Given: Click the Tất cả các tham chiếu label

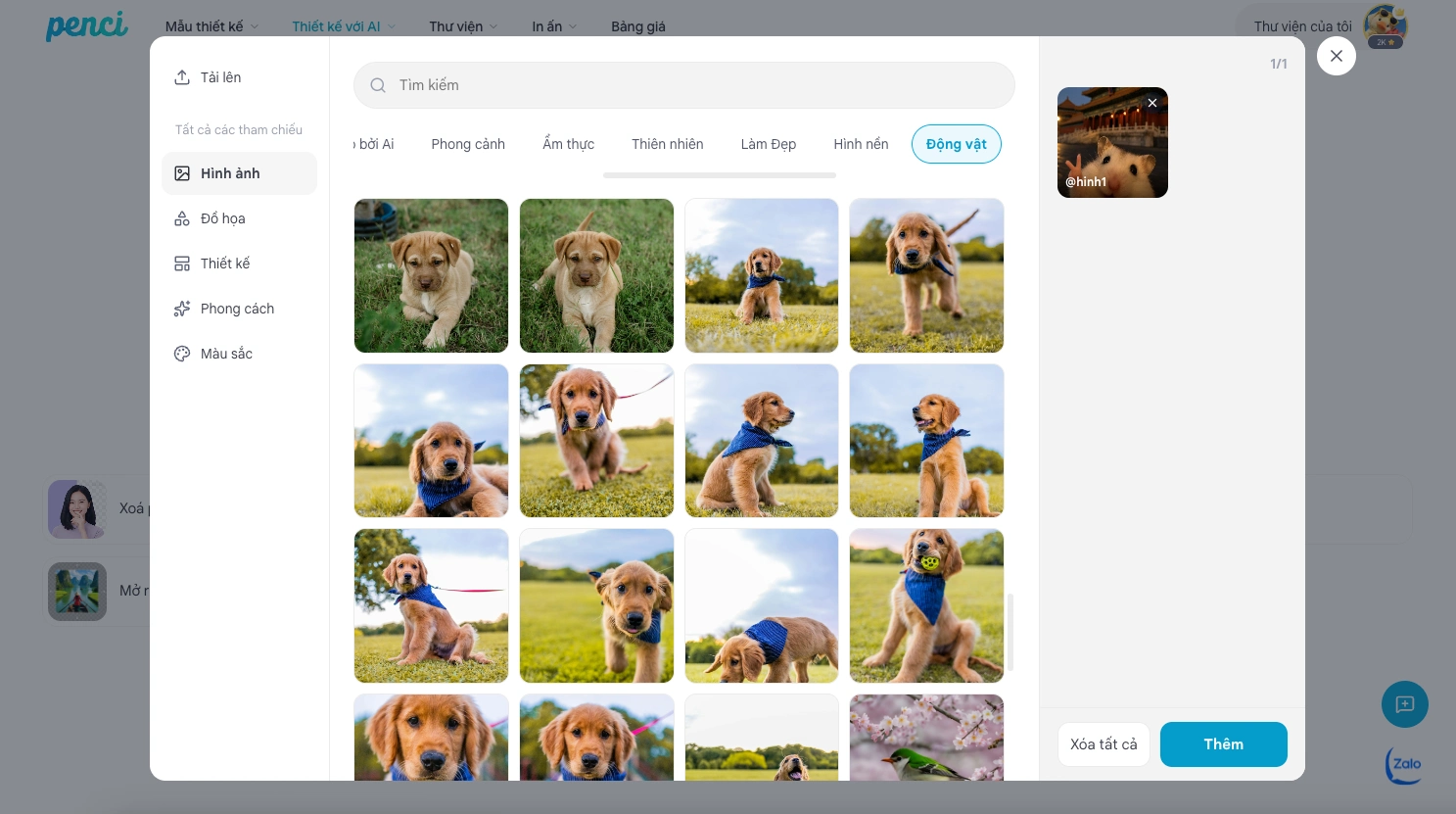Looking at the screenshot, I should pyautogui.click(x=239, y=129).
